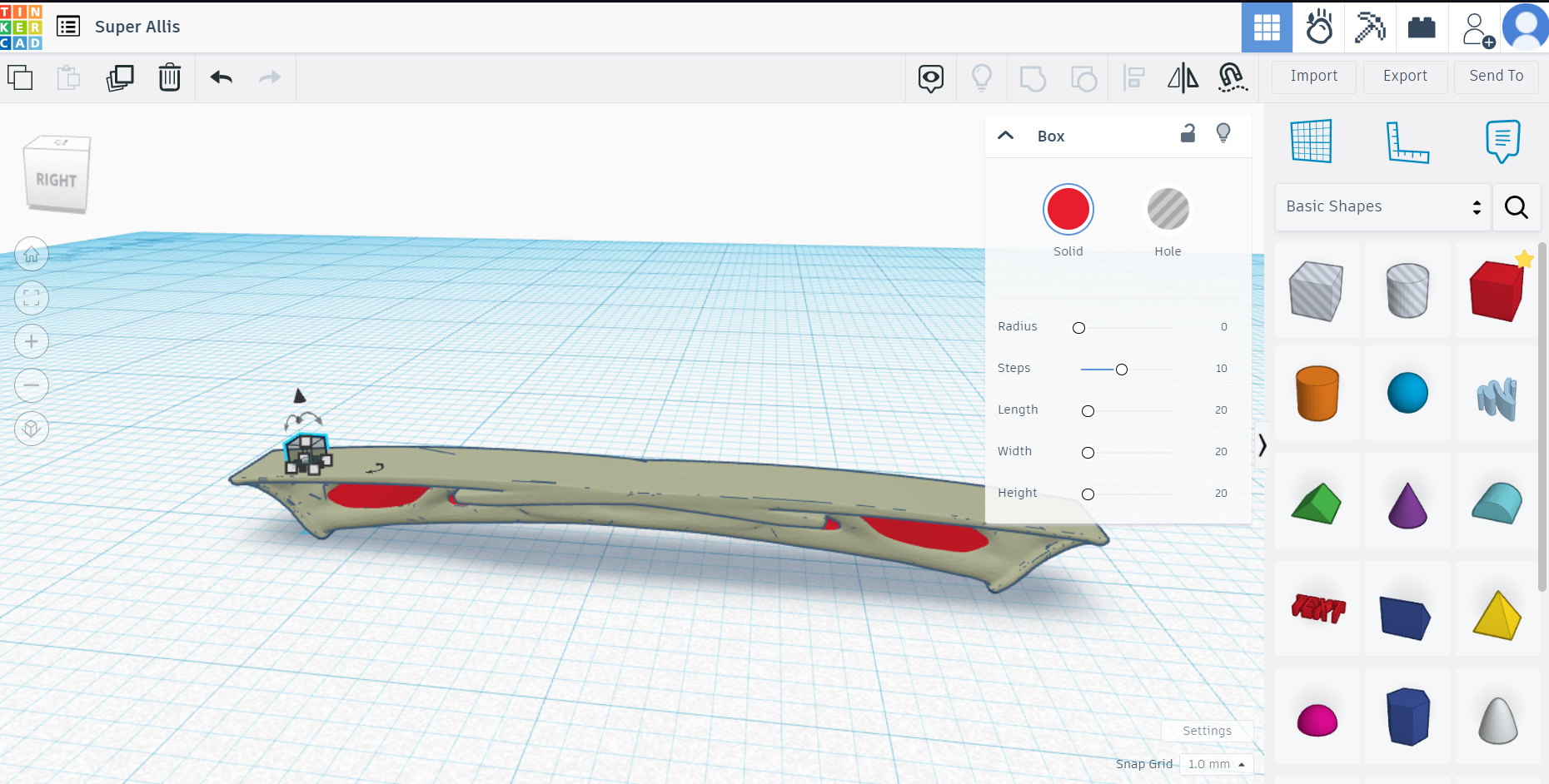Select the Ruler tool
The height and width of the screenshot is (784, 1549).
point(1407,141)
